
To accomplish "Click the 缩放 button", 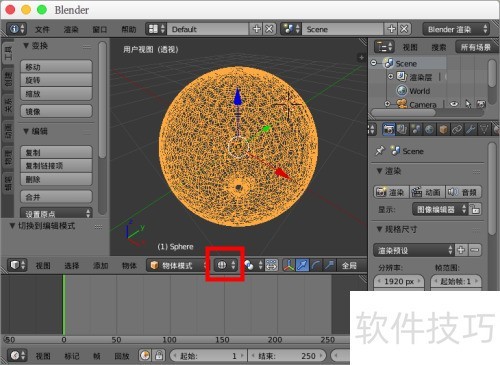I will pos(56,94).
